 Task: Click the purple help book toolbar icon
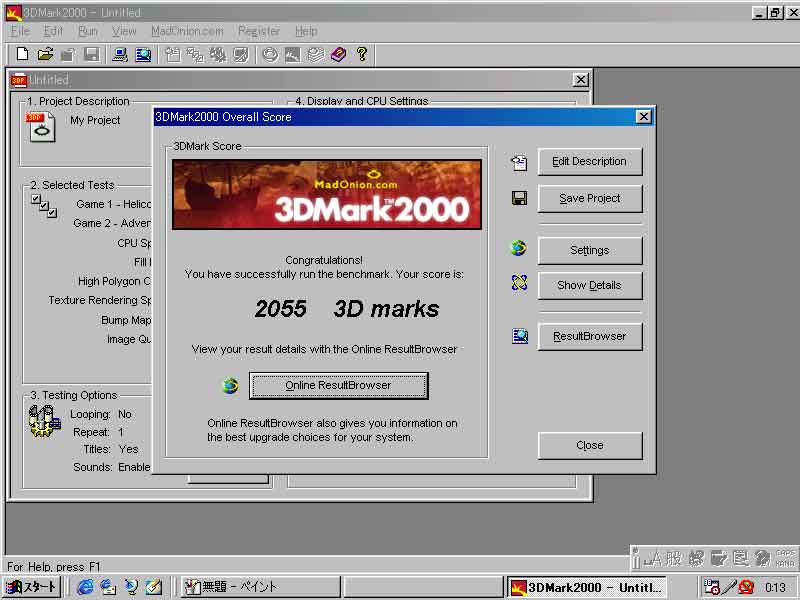click(x=339, y=55)
